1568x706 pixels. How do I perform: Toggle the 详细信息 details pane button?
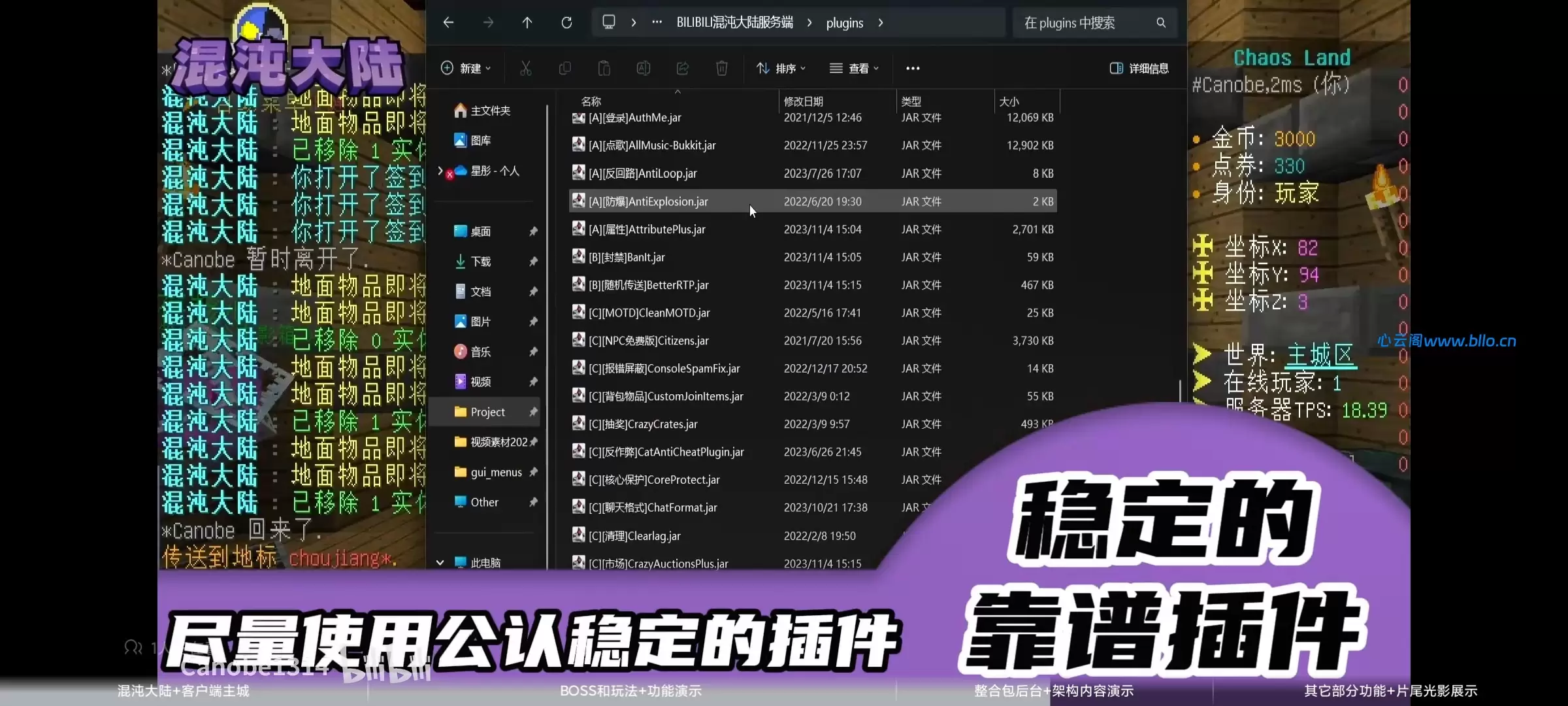coord(1139,68)
